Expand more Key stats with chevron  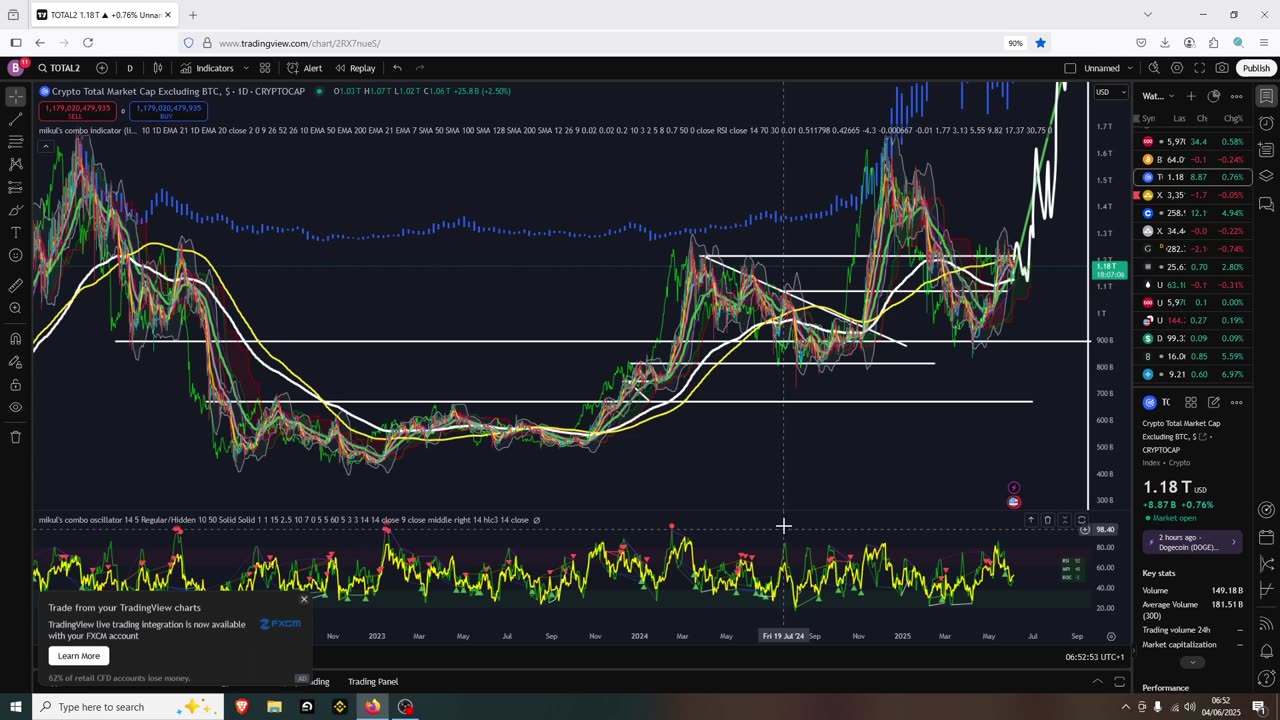[x=1191, y=662]
